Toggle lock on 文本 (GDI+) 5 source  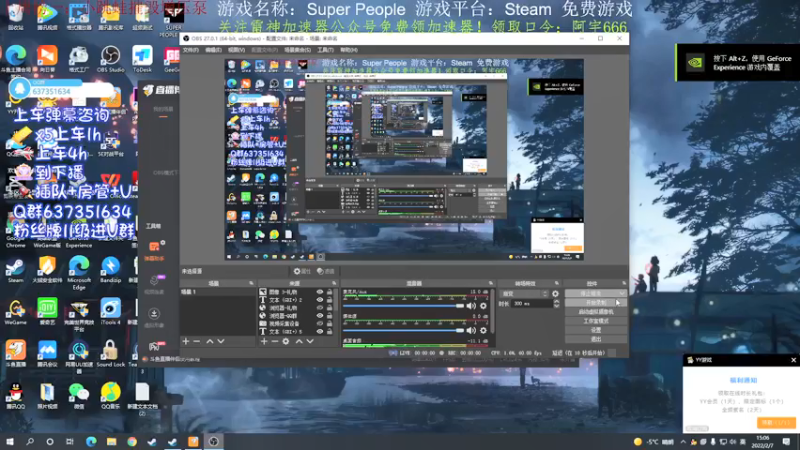click(x=329, y=332)
